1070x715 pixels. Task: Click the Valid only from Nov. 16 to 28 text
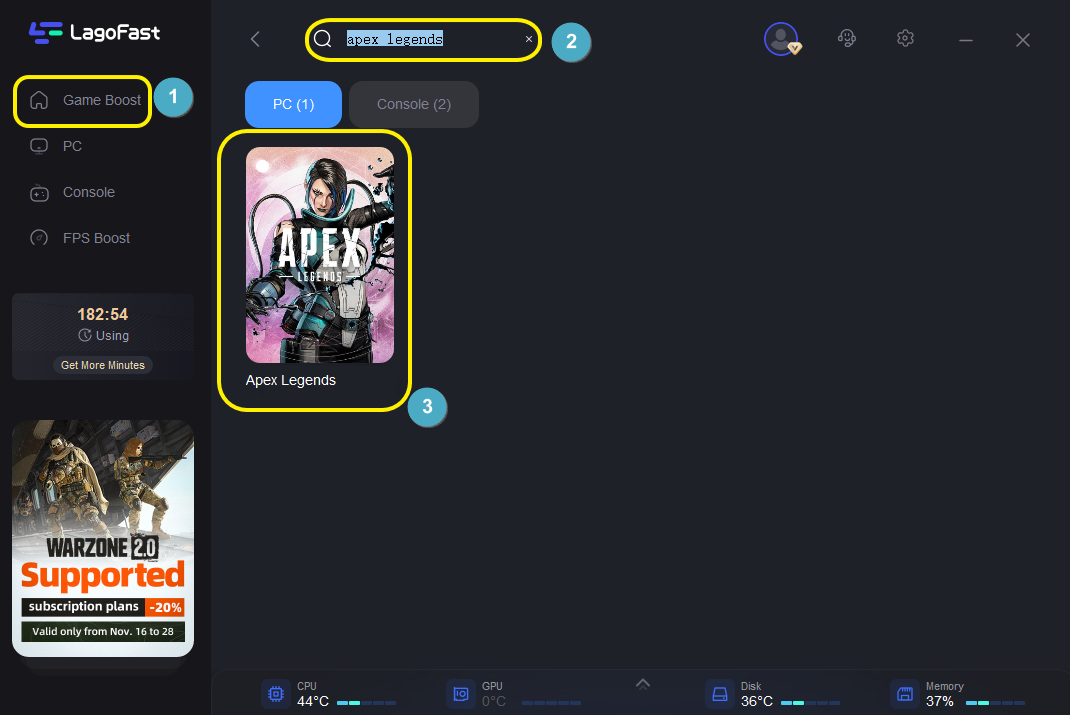click(103, 631)
